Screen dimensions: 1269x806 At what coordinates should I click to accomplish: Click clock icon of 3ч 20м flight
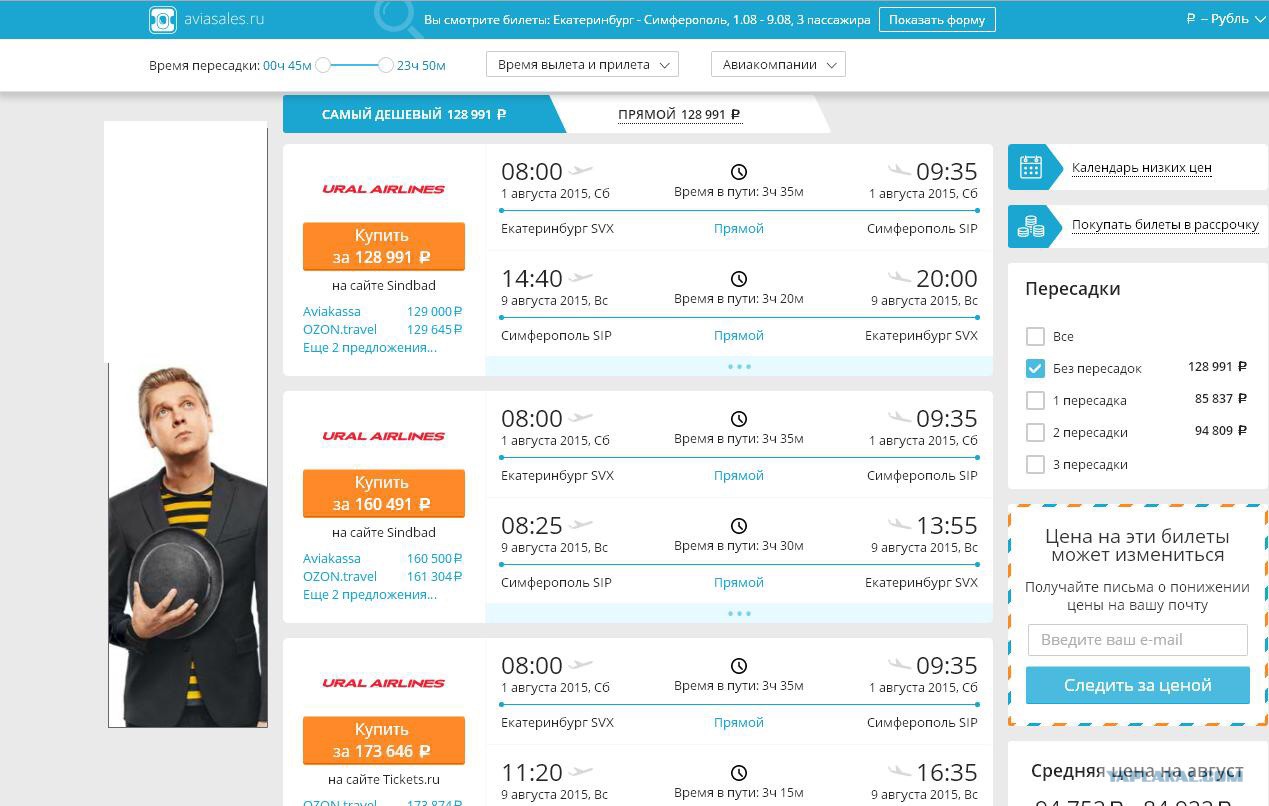(x=739, y=279)
